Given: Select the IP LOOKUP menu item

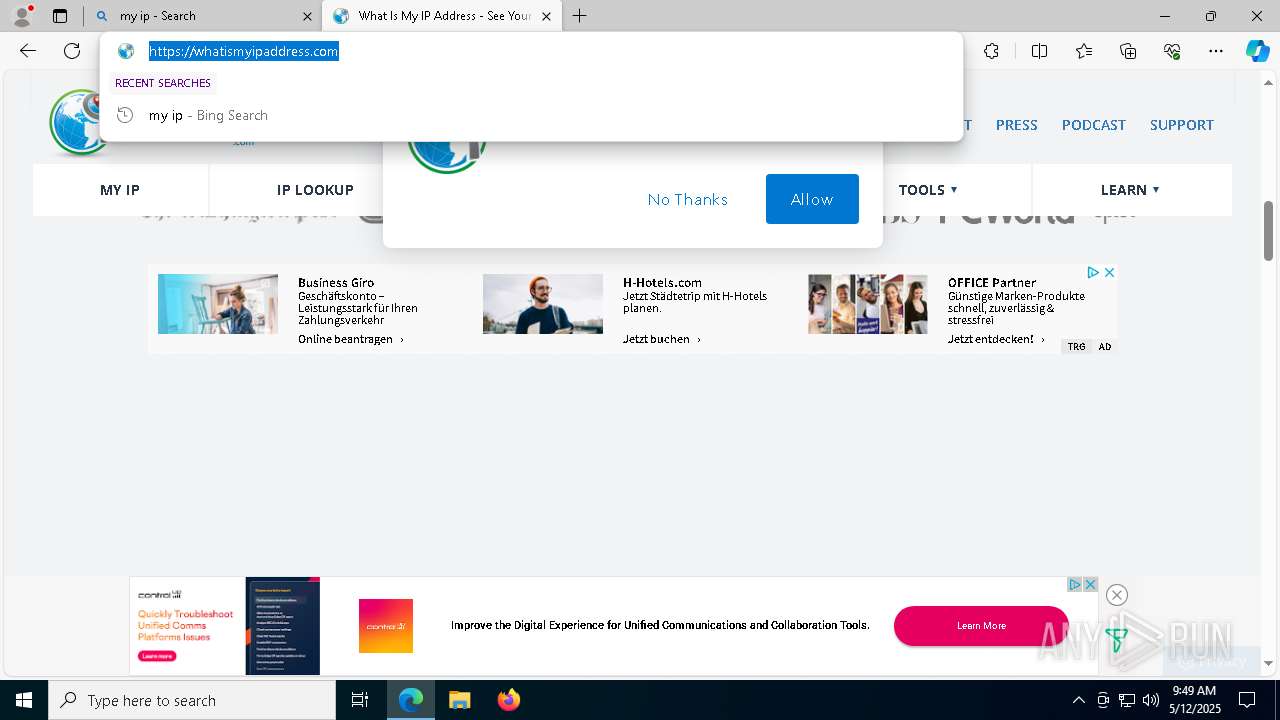Looking at the screenshot, I should [x=315, y=190].
